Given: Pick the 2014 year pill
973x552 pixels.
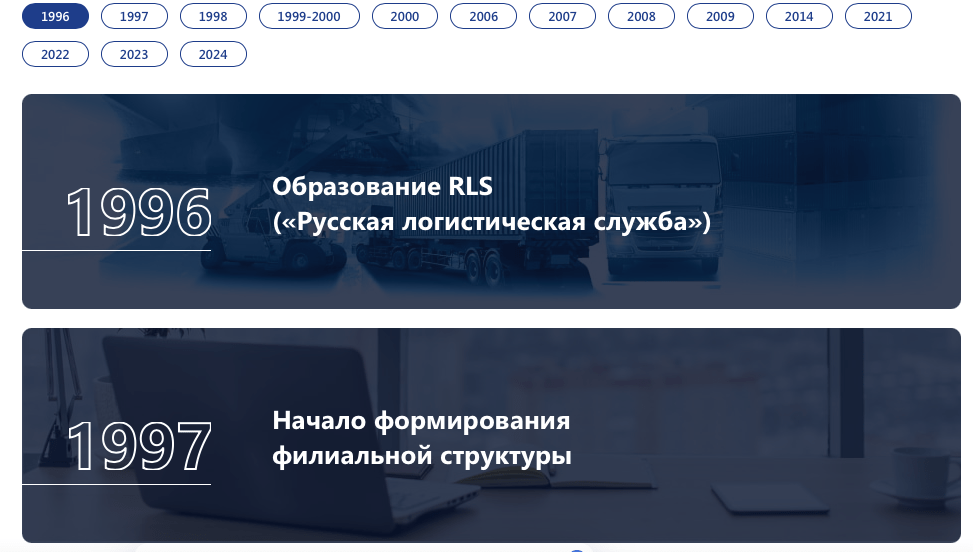Looking at the screenshot, I should pos(799,16).
